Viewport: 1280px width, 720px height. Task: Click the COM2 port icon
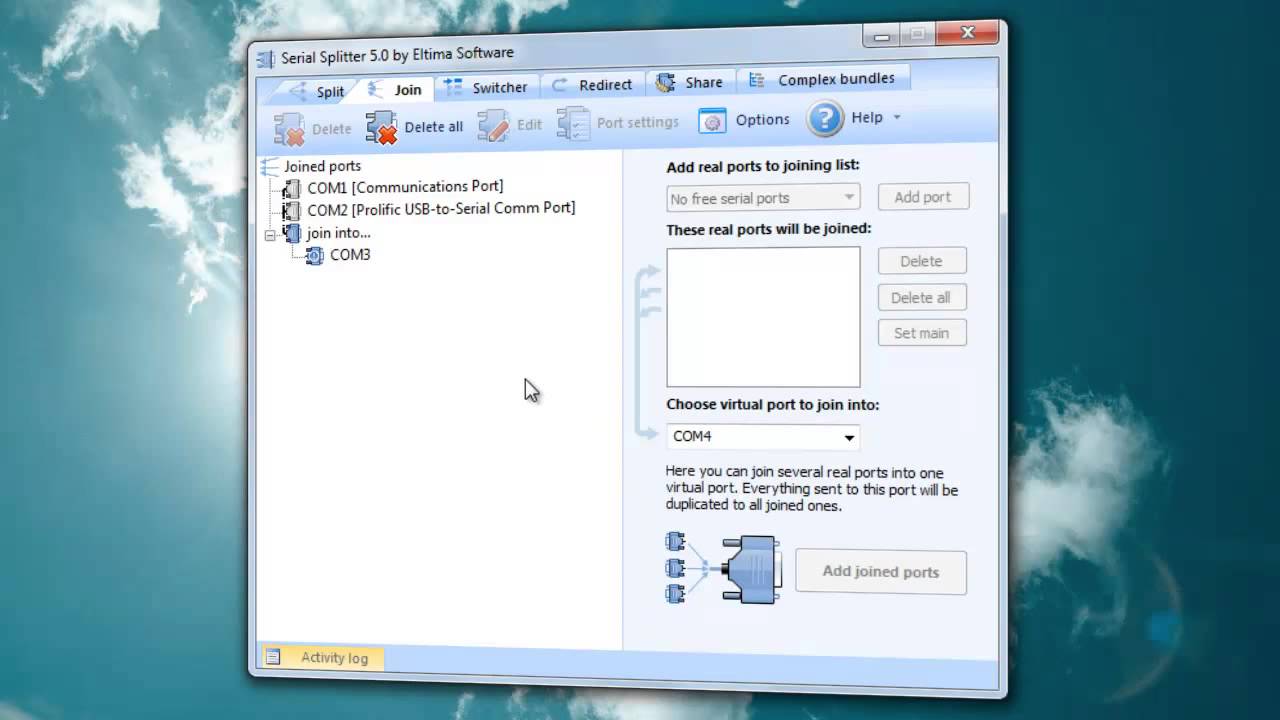(x=291, y=210)
